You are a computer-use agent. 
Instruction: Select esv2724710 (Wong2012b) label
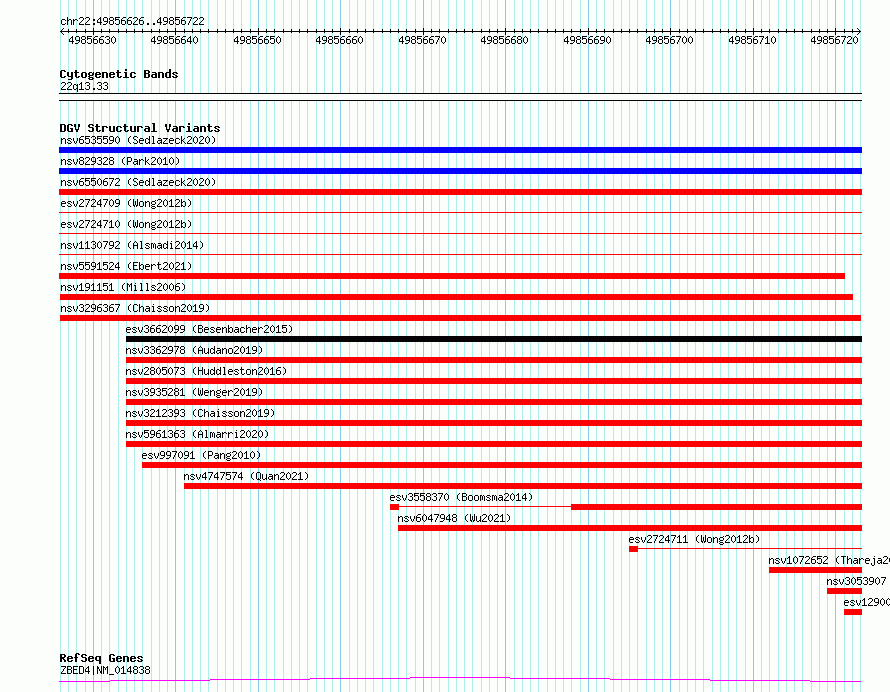click(x=126, y=224)
